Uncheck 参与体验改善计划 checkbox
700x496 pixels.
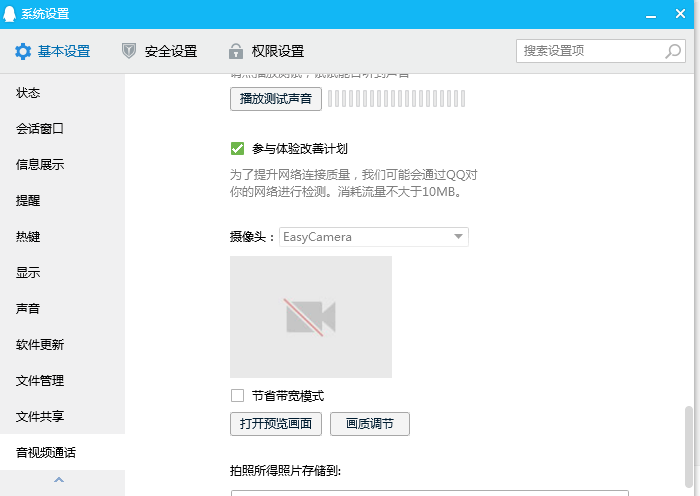pyautogui.click(x=238, y=148)
